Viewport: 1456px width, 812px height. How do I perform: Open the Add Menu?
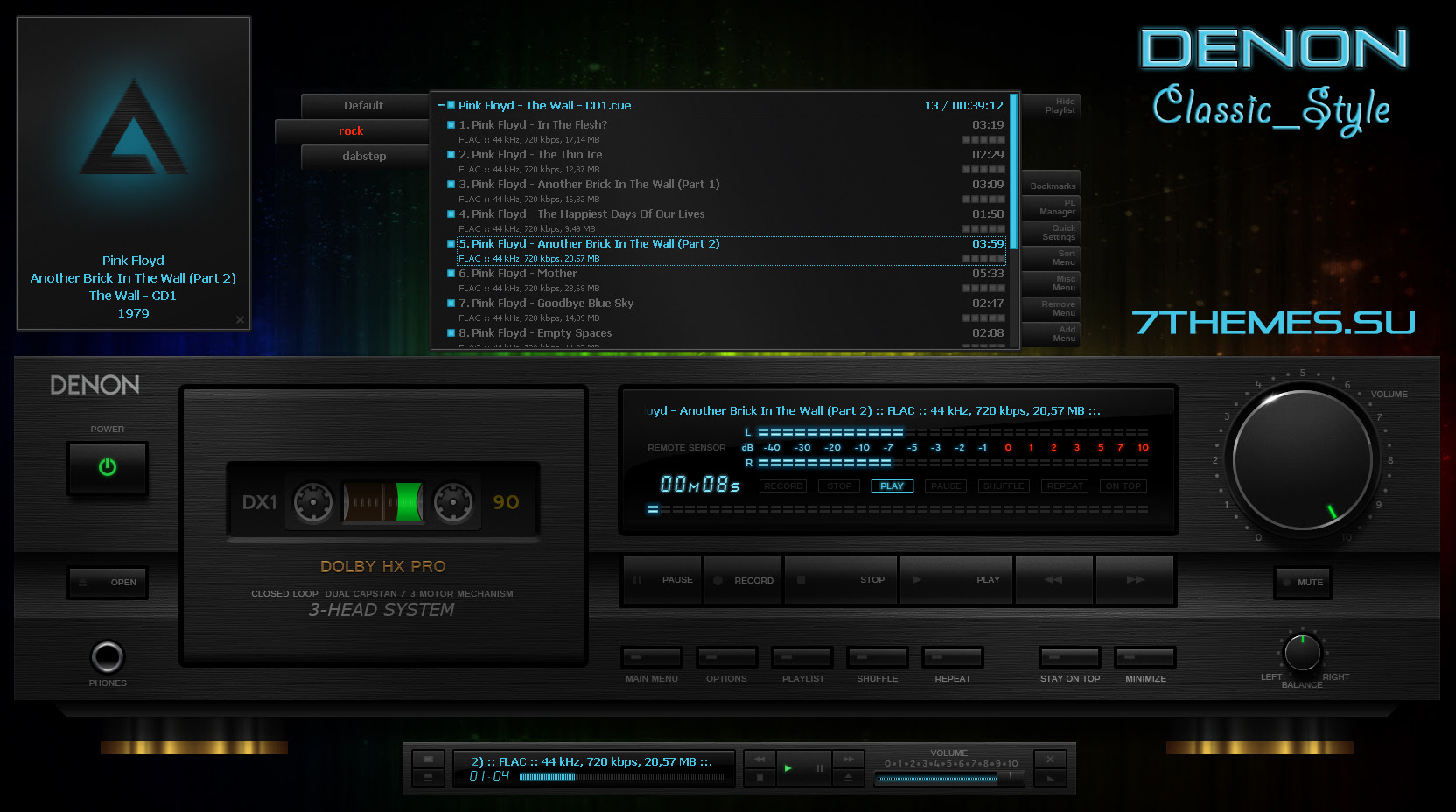(x=1051, y=334)
